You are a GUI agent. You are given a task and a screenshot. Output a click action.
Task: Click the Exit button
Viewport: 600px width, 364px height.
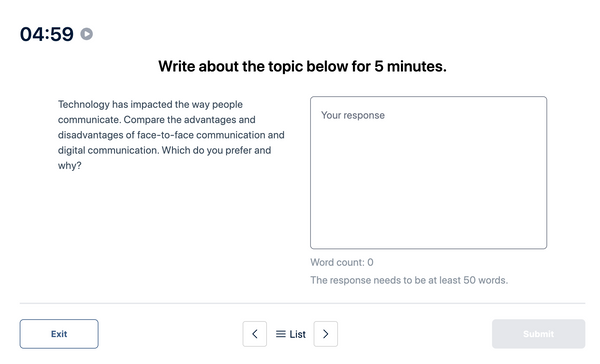pyautogui.click(x=59, y=334)
